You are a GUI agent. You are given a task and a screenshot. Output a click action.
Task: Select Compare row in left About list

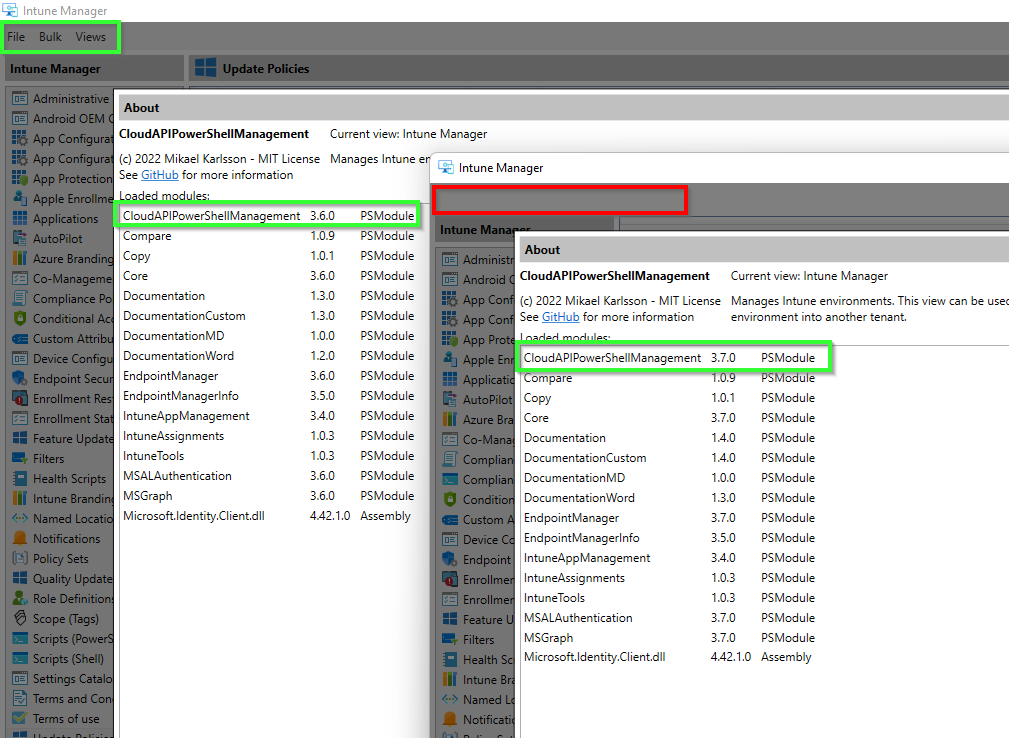click(268, 235)
